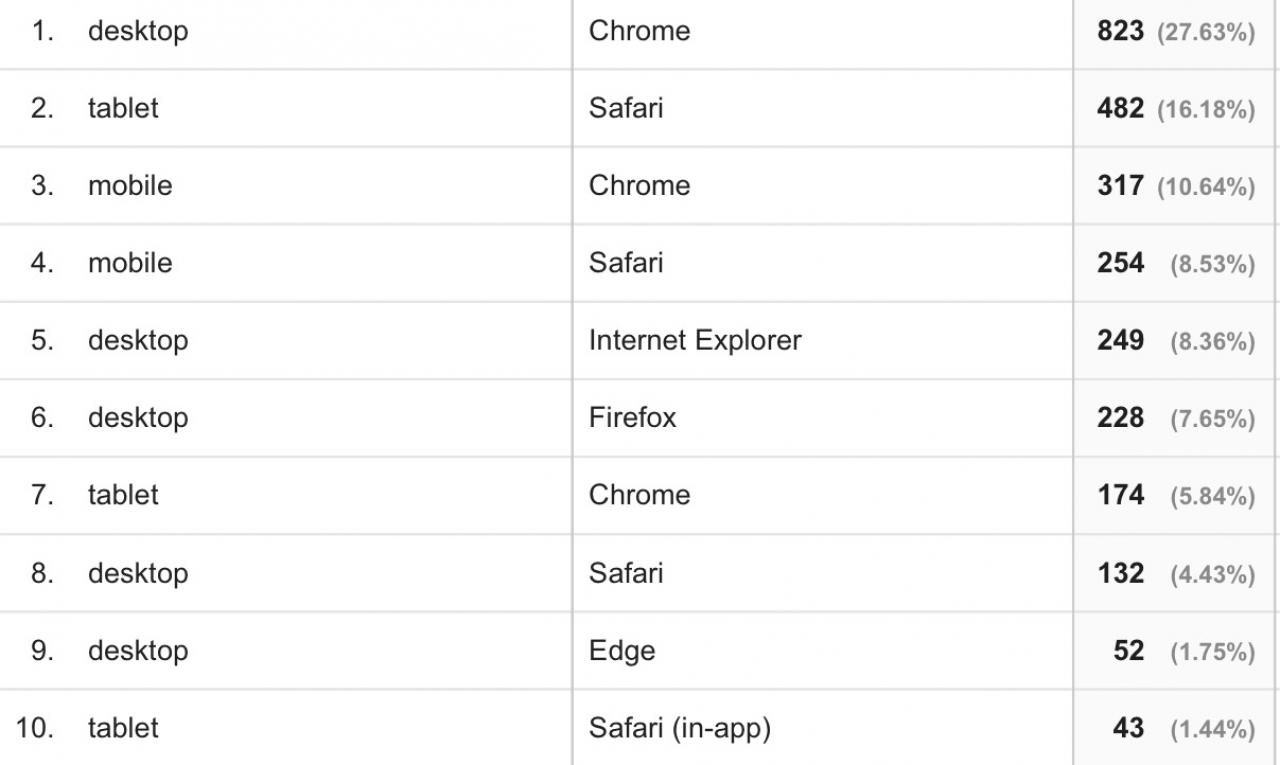This screenshot has width=1280, height=765.
Task: Click "Chrome" browser in row 1
Action: click(639, 31)
